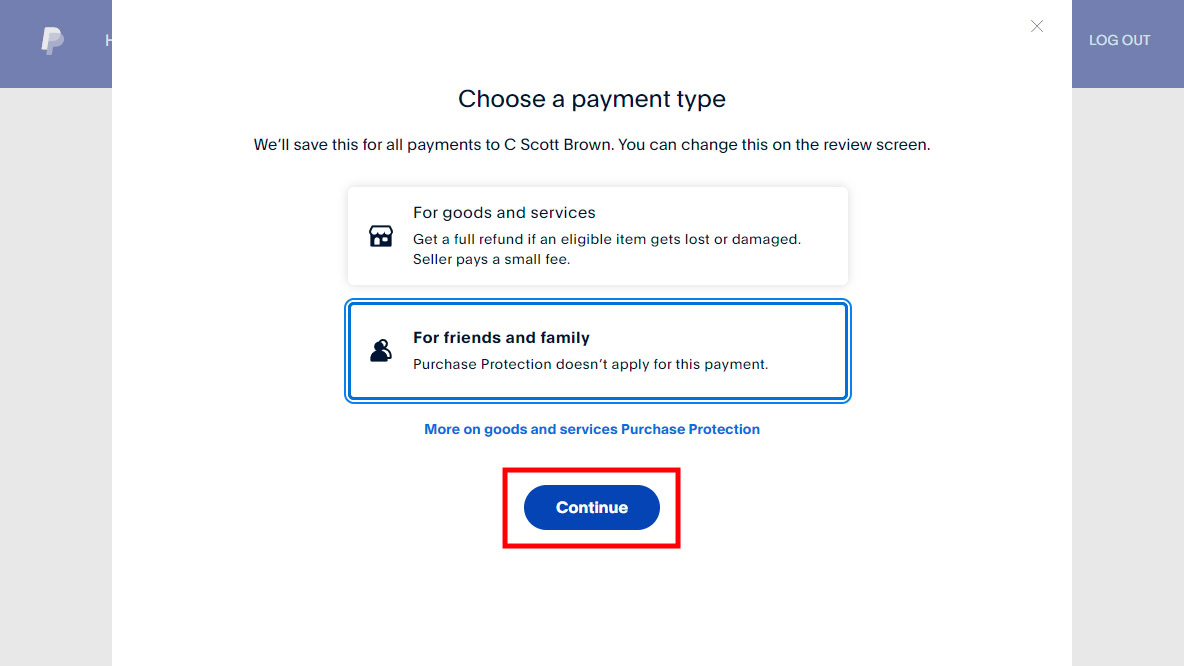Image resolution: width=1184 pixels, height=666 pixels.
Task: Click LOG OUT in the header
Action: pos(1119,41)
